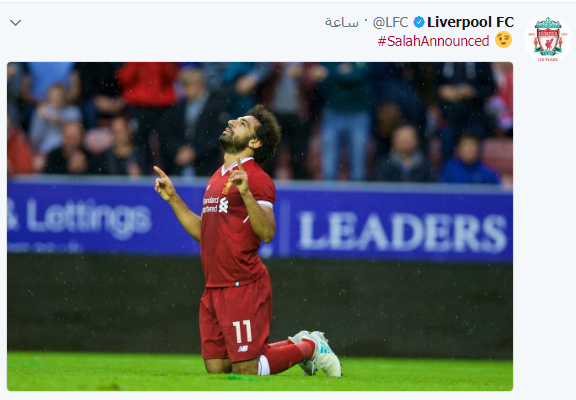
Task: Click the winking face emoji
Action: point(503,40)
